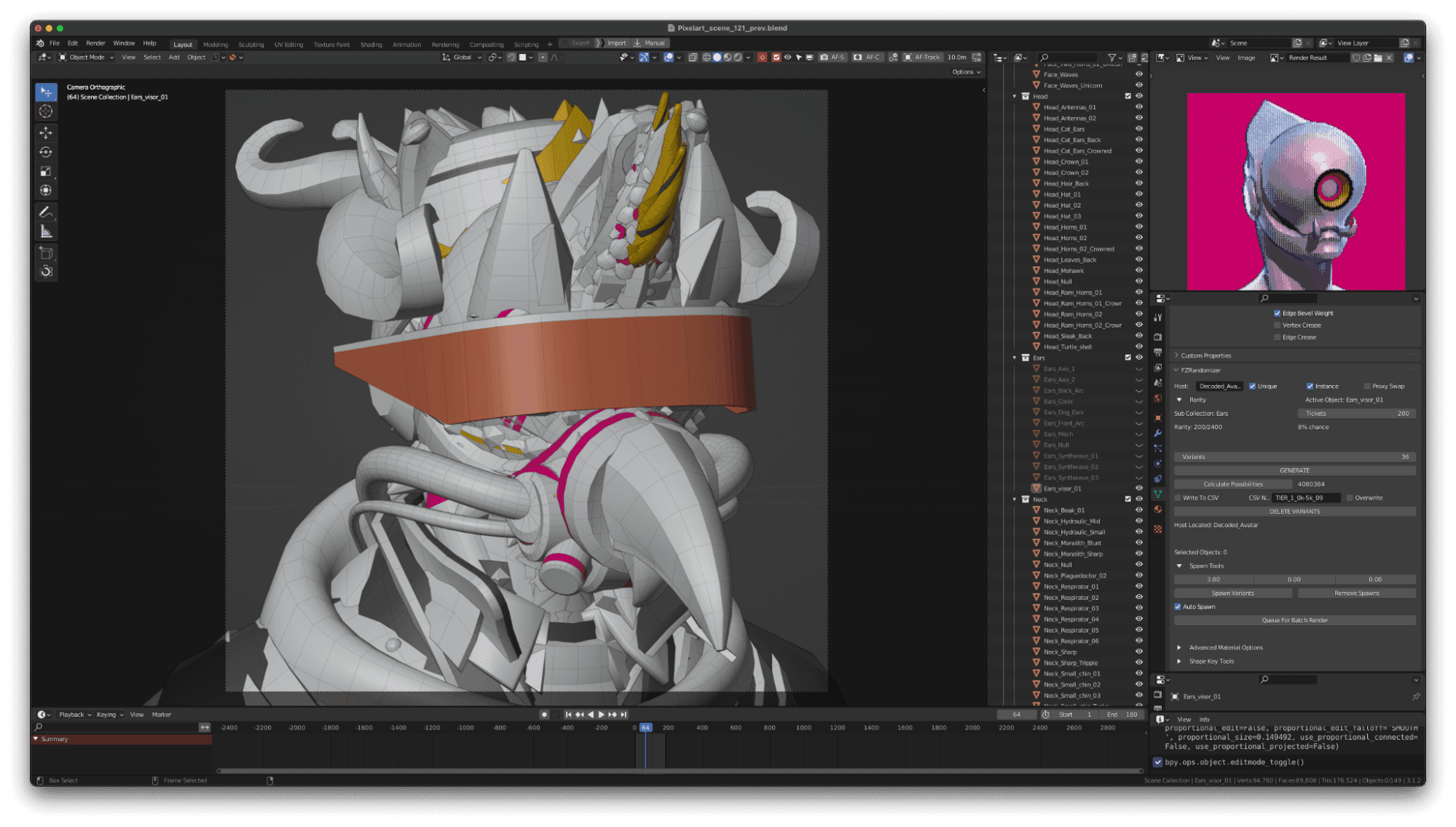
Task: Open the Object properties tab
Action: click(x=1158, y=418)
